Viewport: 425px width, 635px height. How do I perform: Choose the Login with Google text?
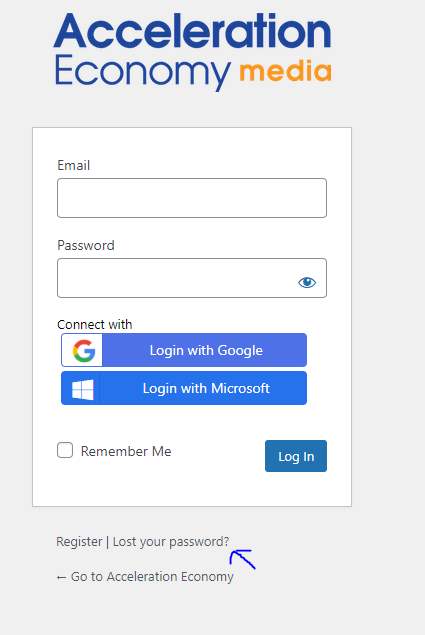point(206,350)
